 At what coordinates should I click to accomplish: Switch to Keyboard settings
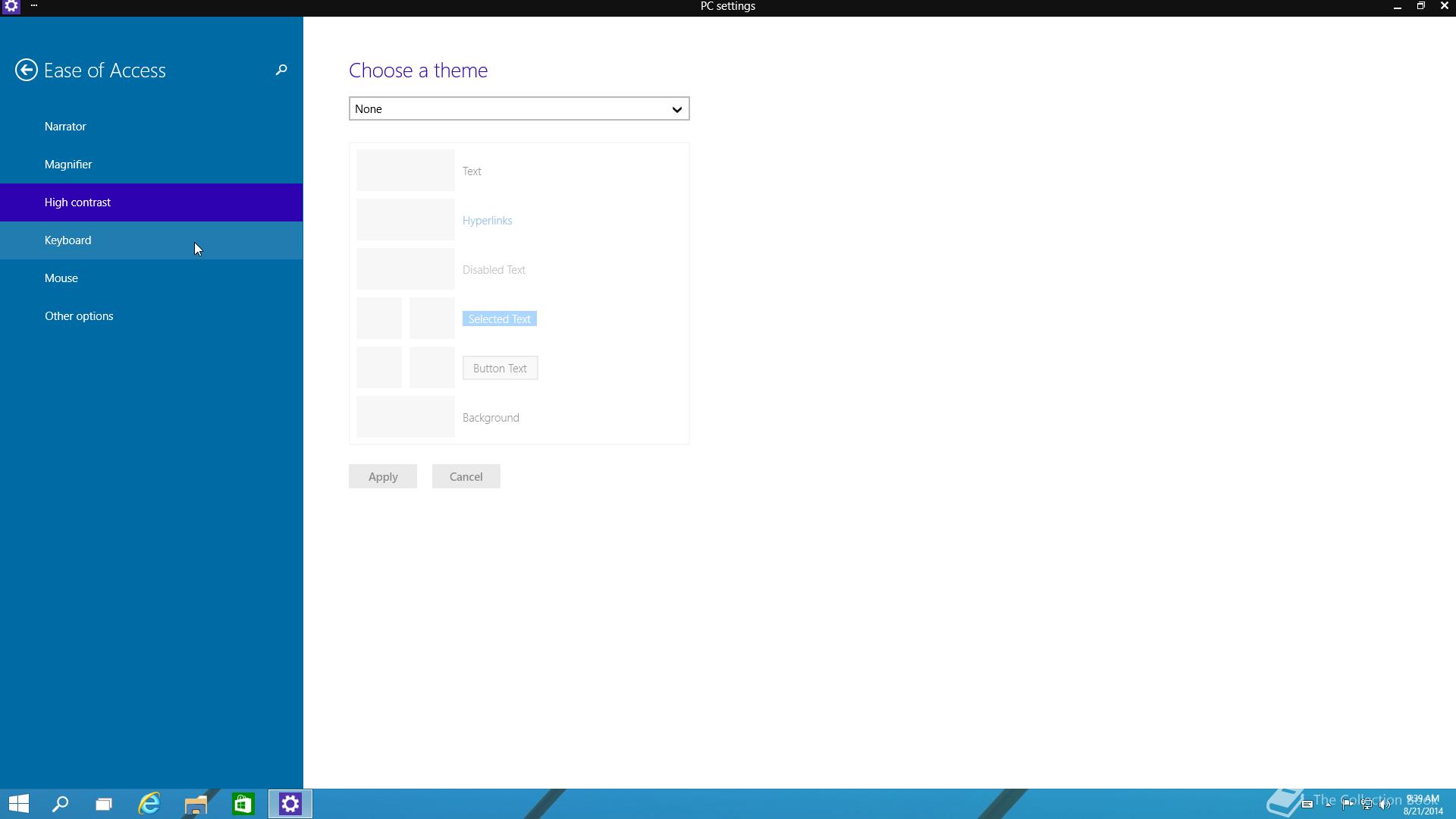[152, 240]
